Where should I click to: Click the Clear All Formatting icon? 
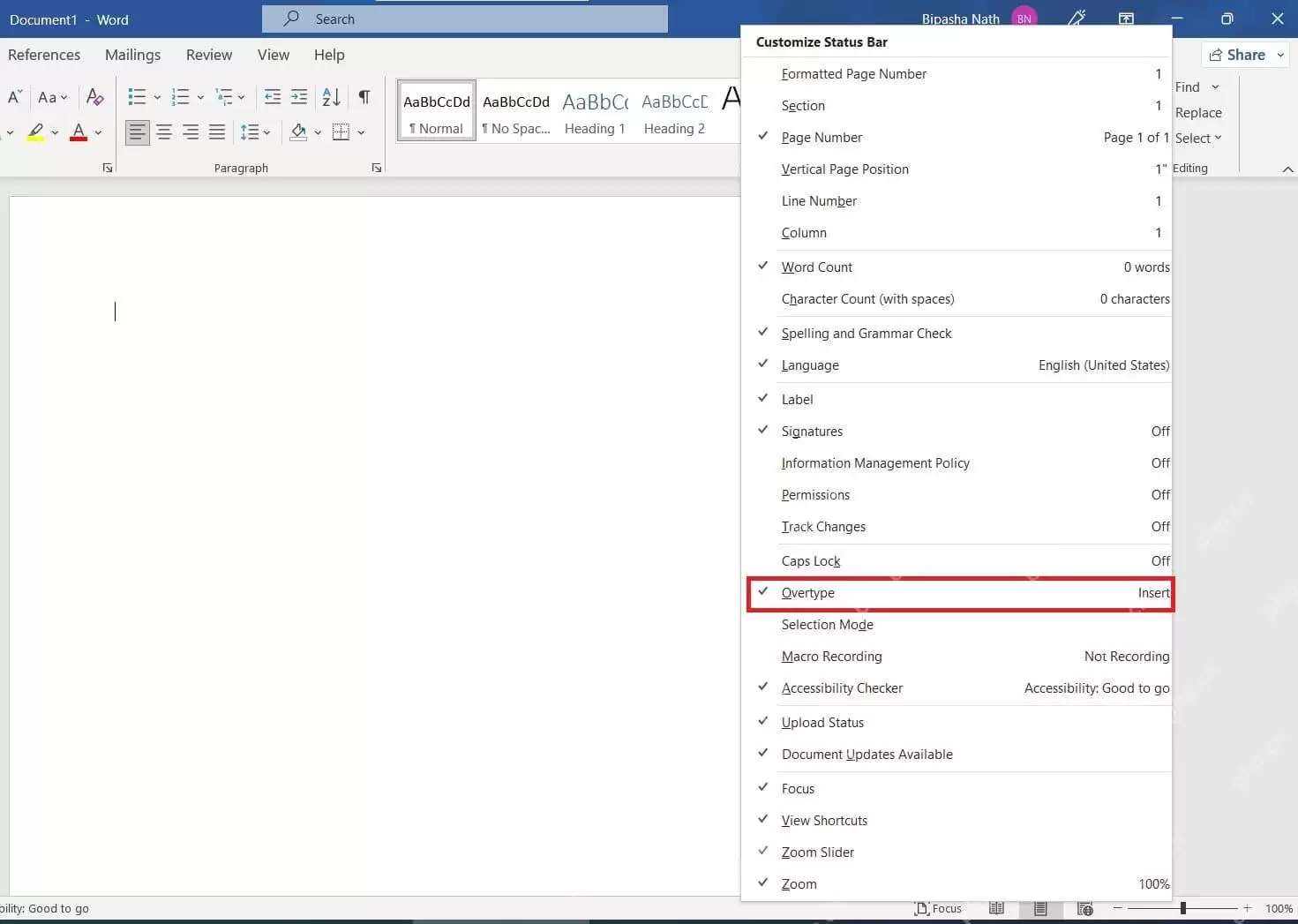pyautogui.click(x=94, y=97)
